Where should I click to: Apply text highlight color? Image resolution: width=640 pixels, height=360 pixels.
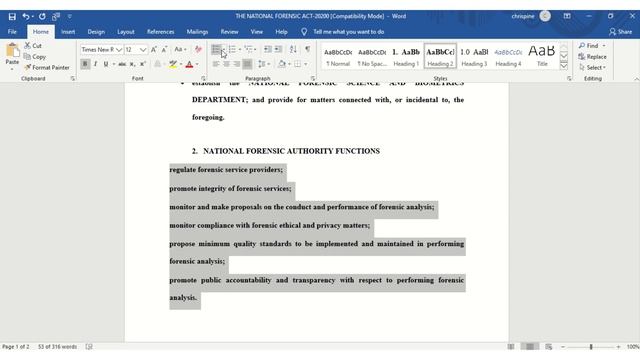pos(173,64)
